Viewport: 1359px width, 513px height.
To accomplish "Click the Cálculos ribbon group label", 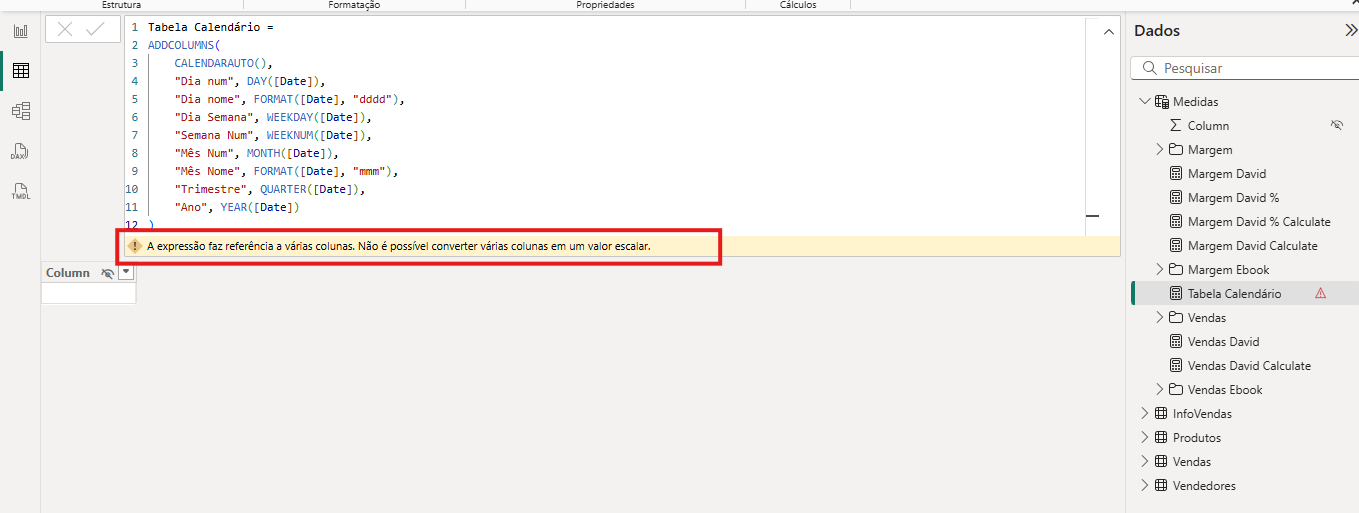I will pyautogui.click(x=798, y=5).
